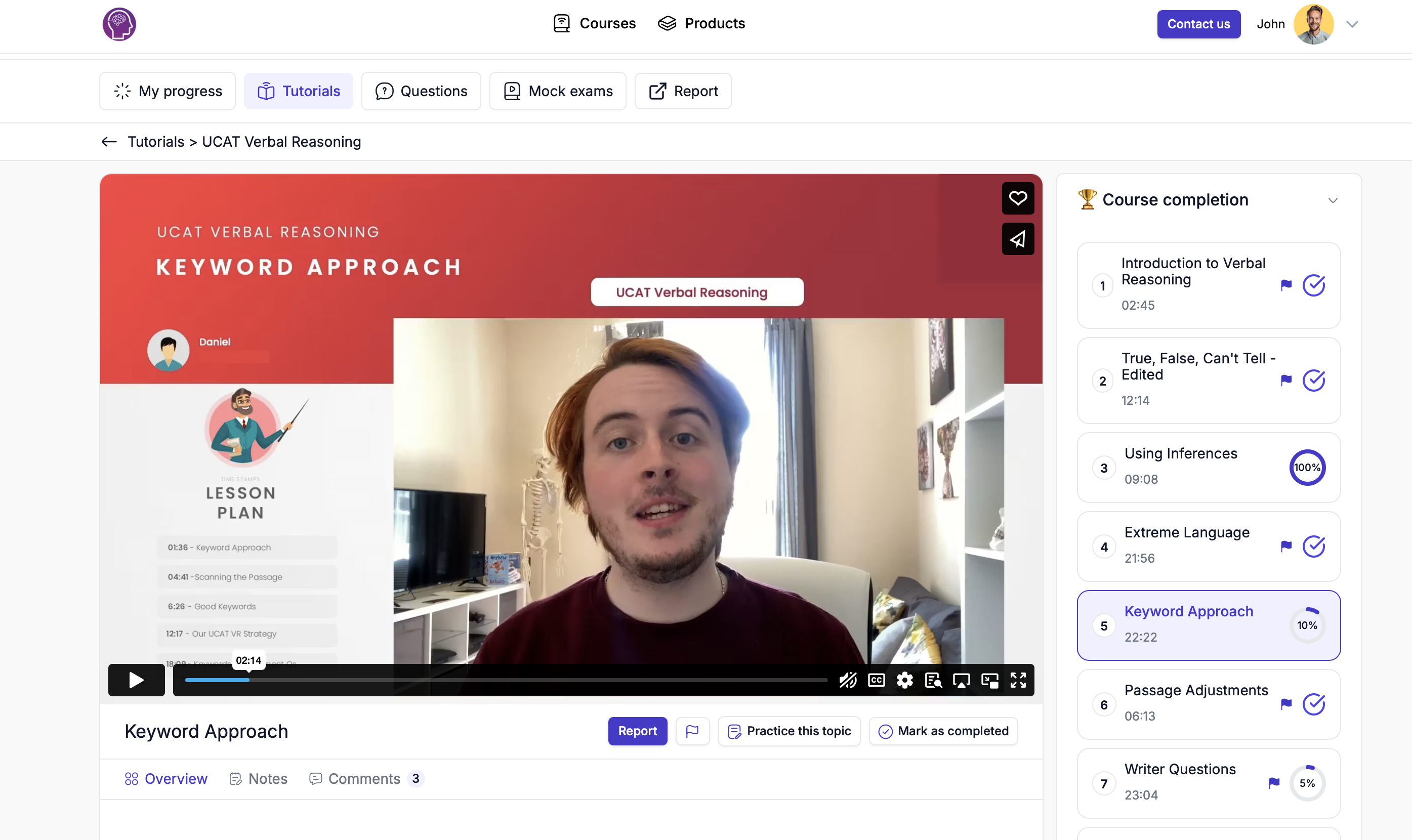This screenshot has width=1412, height=840.
Task: Open John's profile dropdown arrow
Action: pos(1352,24)
